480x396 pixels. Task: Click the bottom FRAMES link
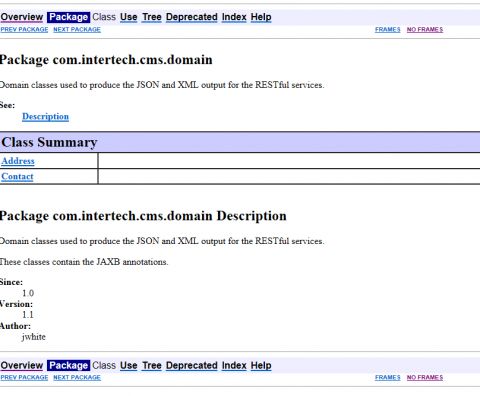point(388,378)
